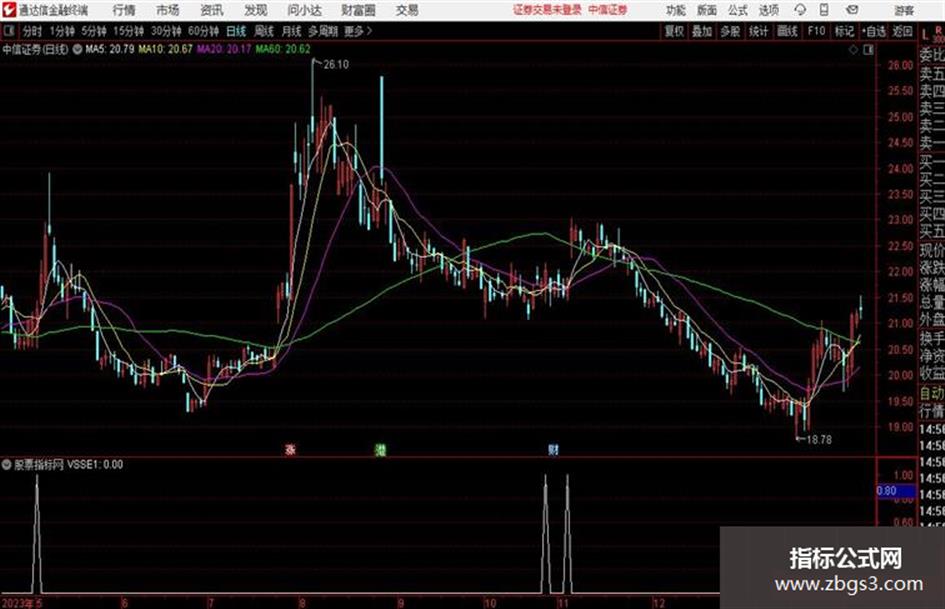
Task: Open the 公式 menu
Action: pyautogui.click(x=738, y=10)
